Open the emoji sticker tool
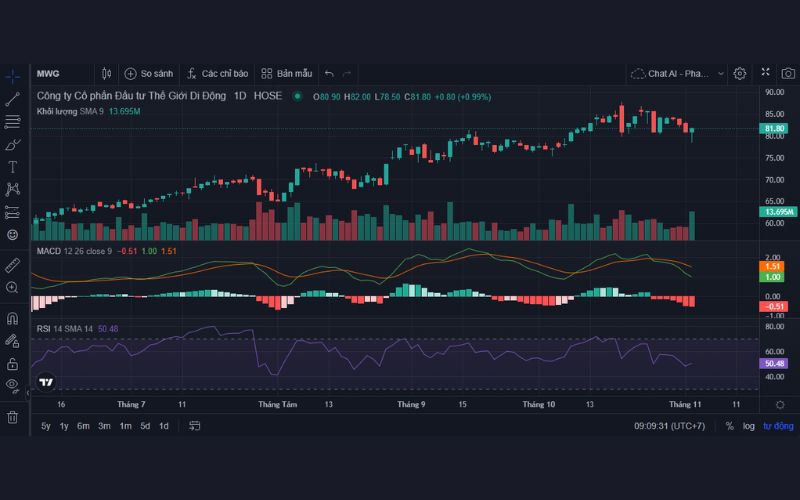Viewport: 800px width, 500px height. (x=12, y=234)
